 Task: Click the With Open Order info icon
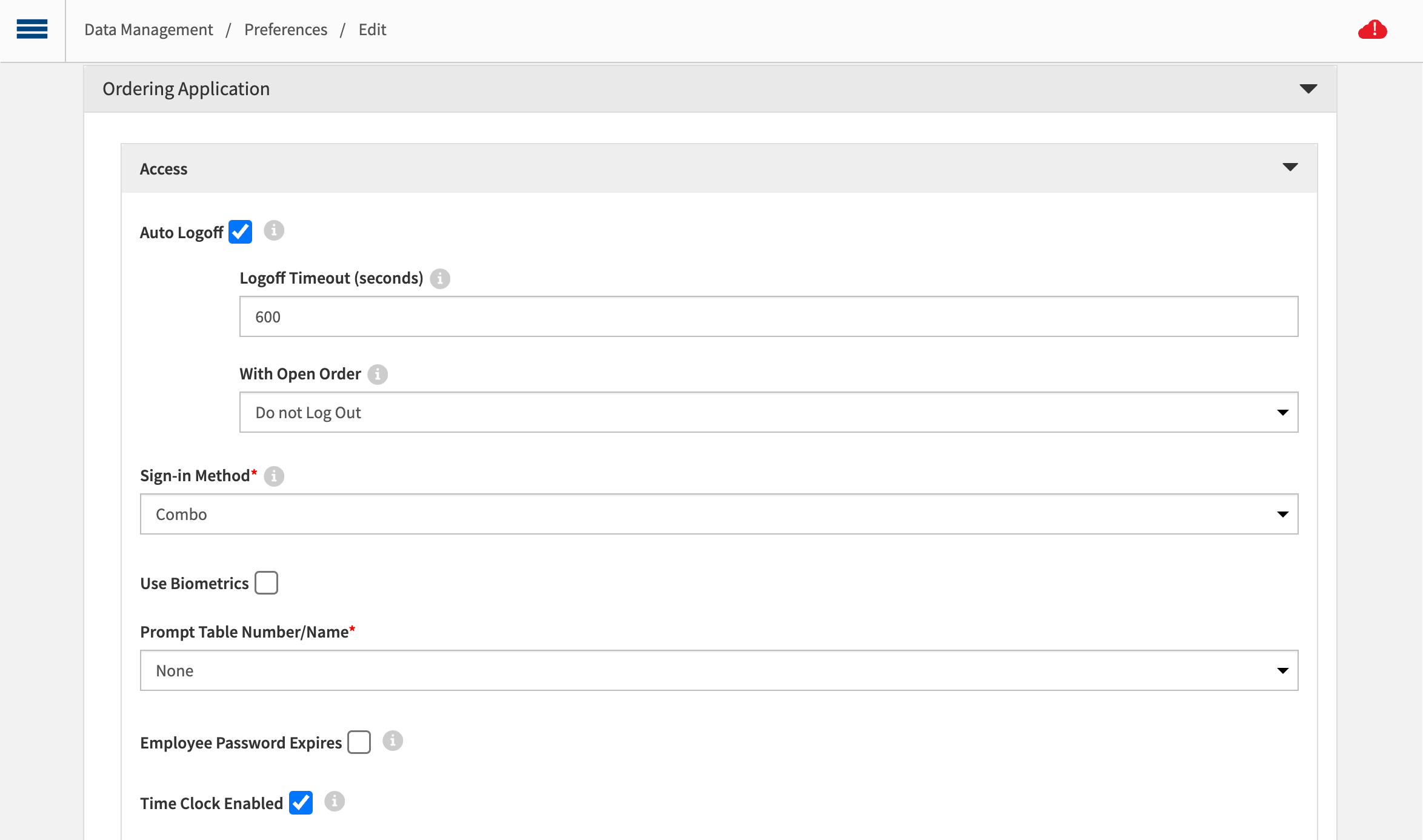coord(378,375)
